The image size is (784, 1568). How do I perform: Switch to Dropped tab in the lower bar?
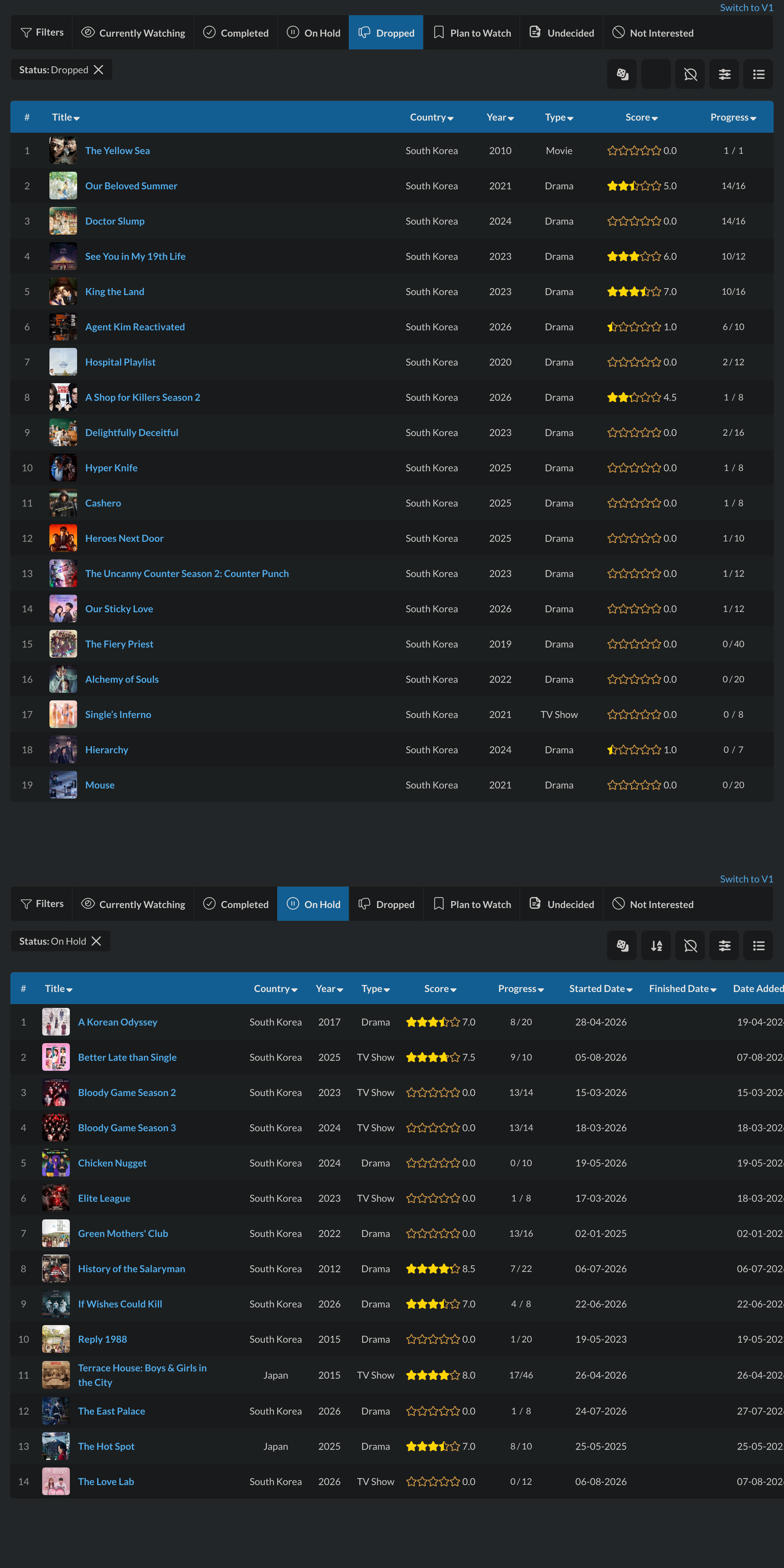click(386, 904)
